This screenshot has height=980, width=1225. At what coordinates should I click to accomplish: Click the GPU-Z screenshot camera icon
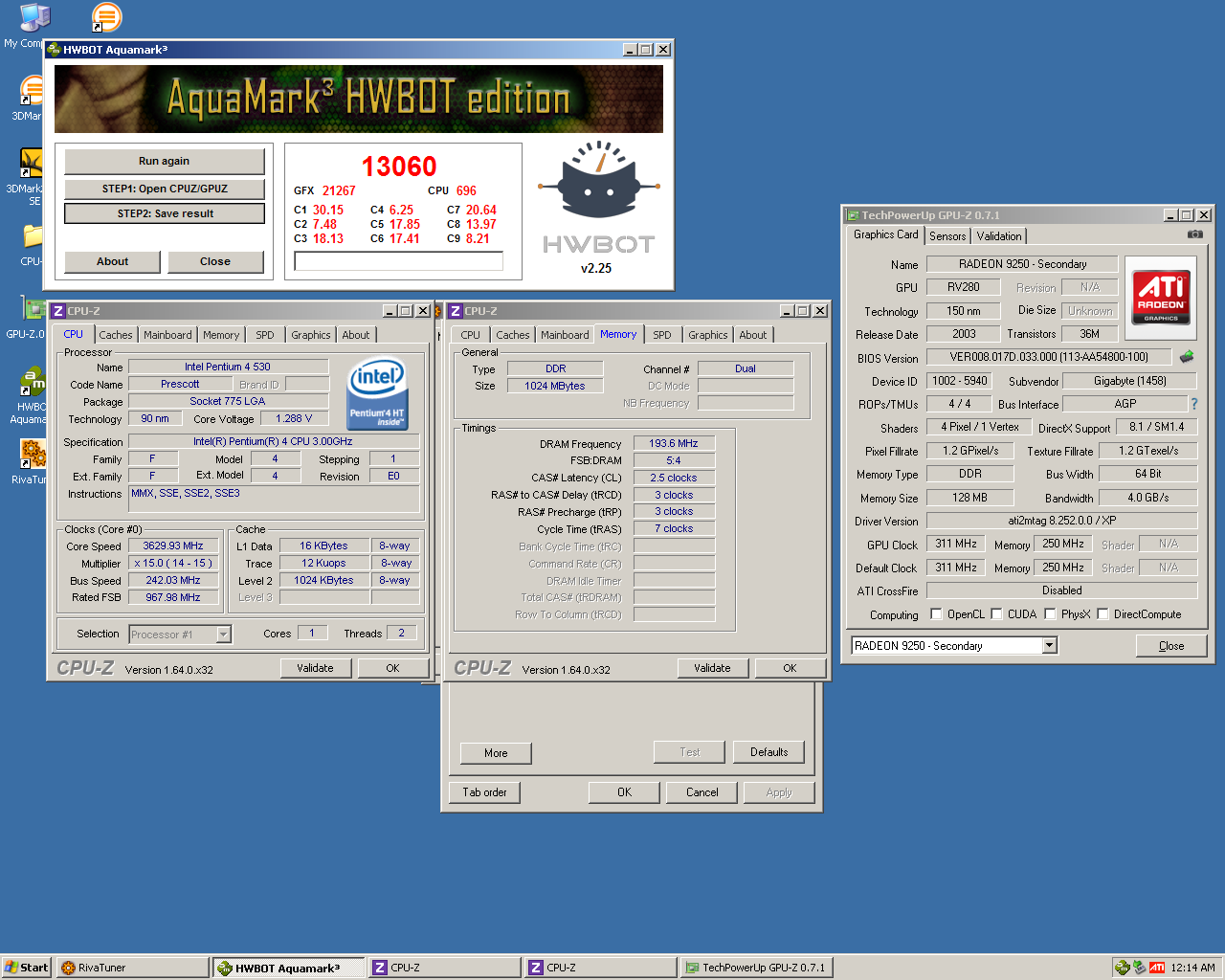(x=1195, y=234)
